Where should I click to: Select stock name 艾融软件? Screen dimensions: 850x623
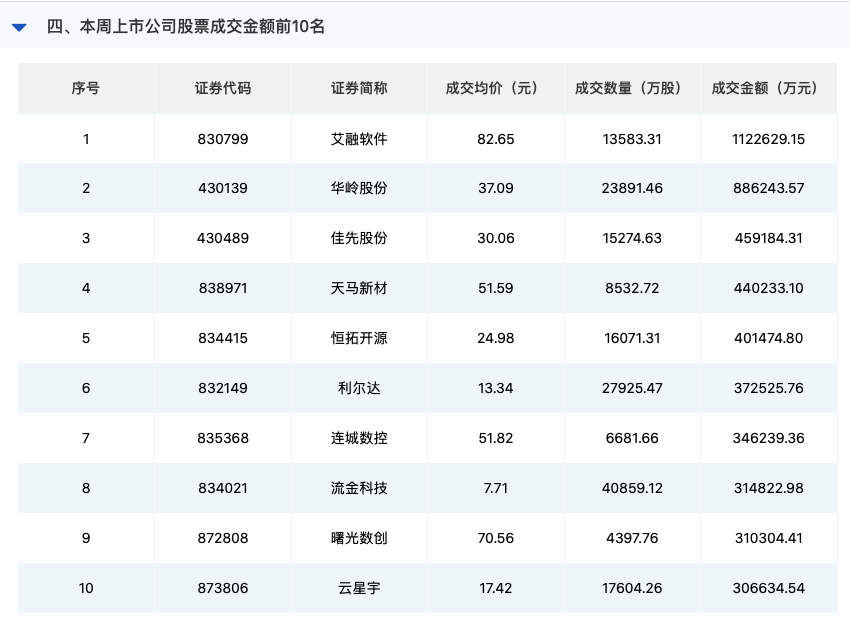[359, 139]
